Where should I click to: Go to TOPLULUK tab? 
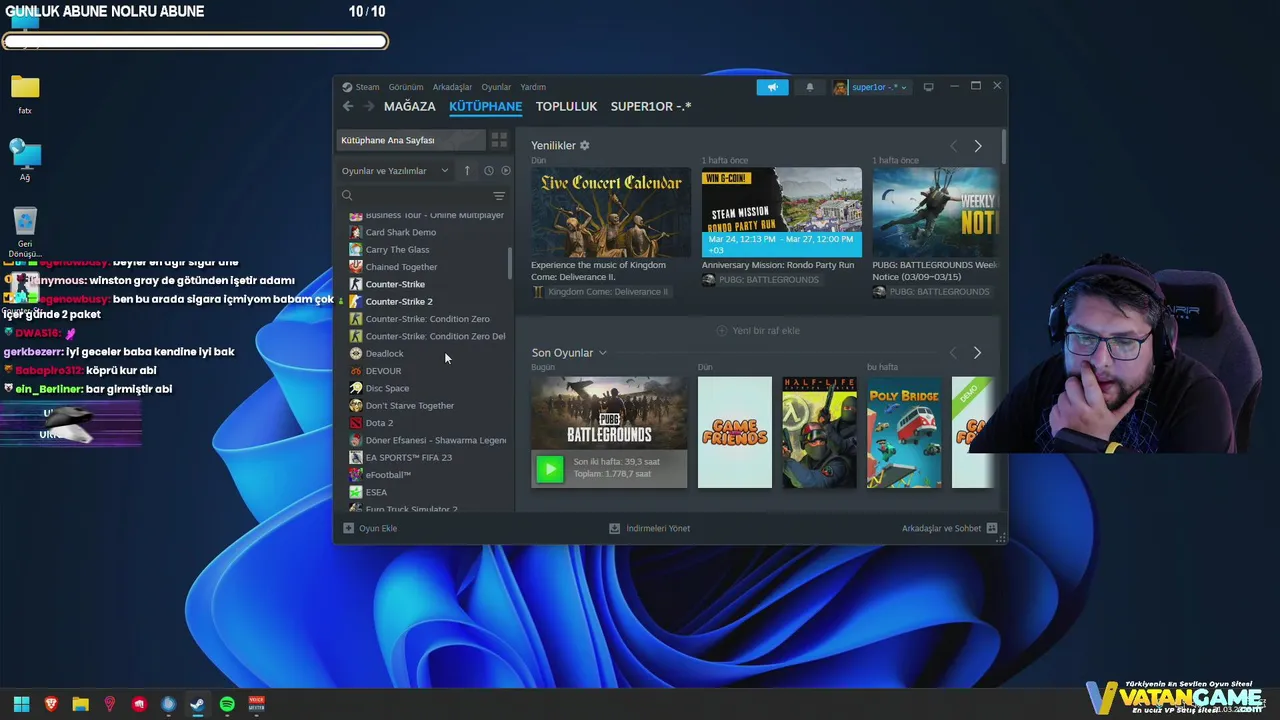coord(566,106)
